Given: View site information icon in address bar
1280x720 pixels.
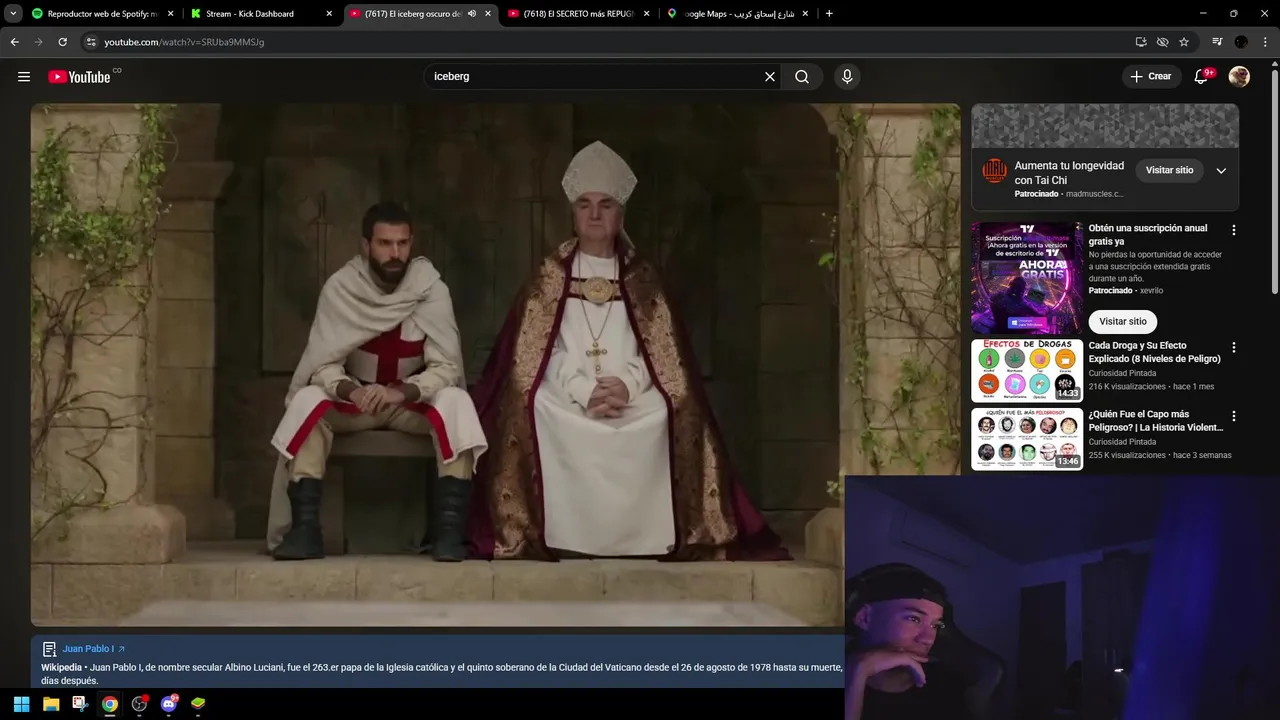Looking at the screenshot, I should (91, 42).
